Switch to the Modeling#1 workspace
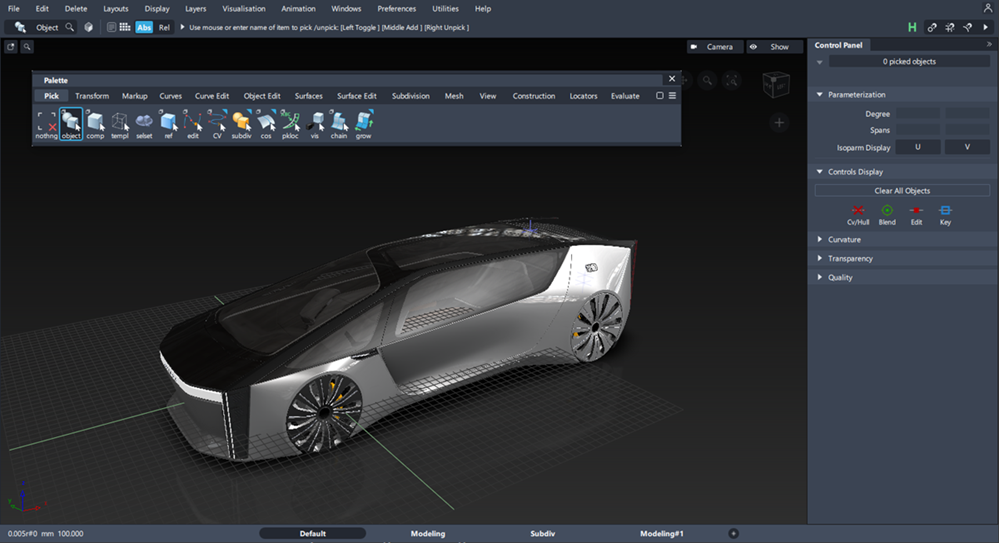Screen dimensions: 999x543 (x=661, y=533)
